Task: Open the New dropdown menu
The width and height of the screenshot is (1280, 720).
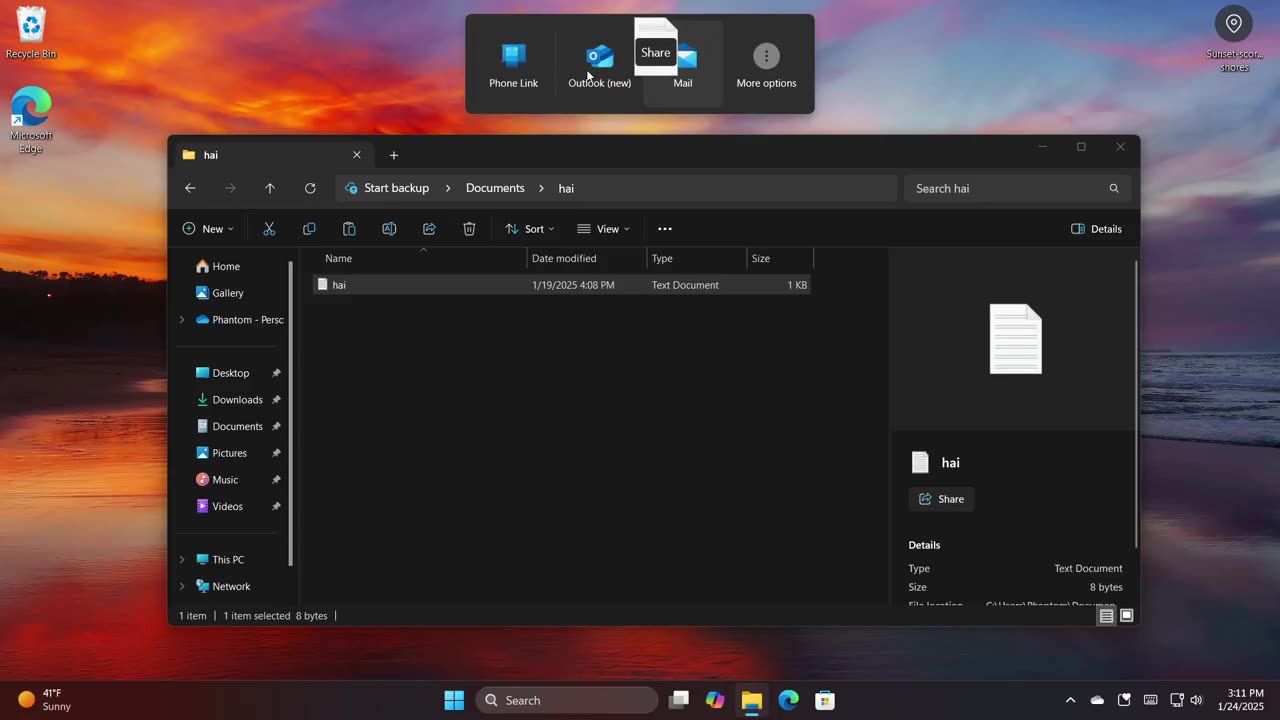Action: 208,229
